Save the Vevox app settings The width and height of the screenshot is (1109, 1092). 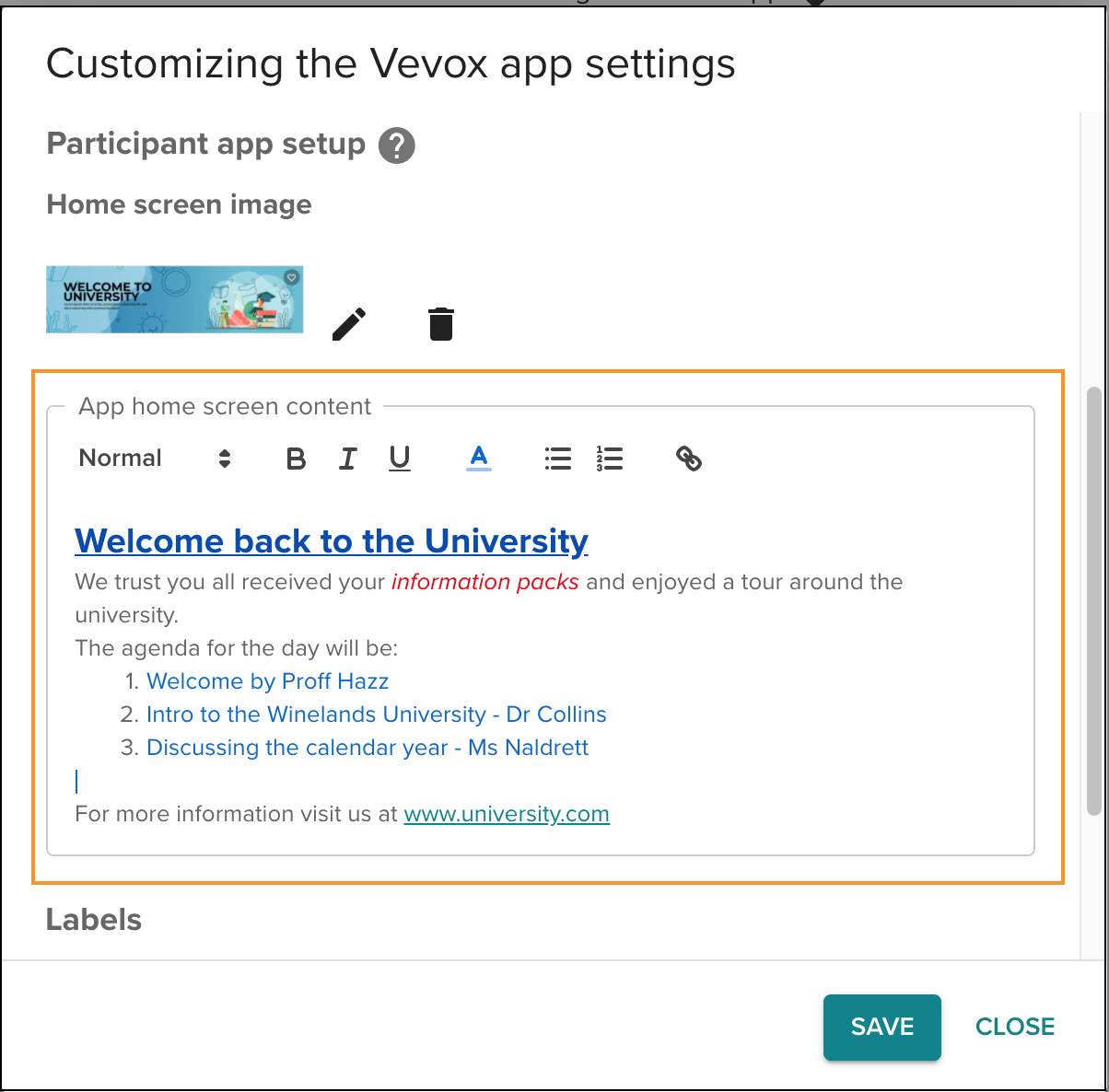881,1027
